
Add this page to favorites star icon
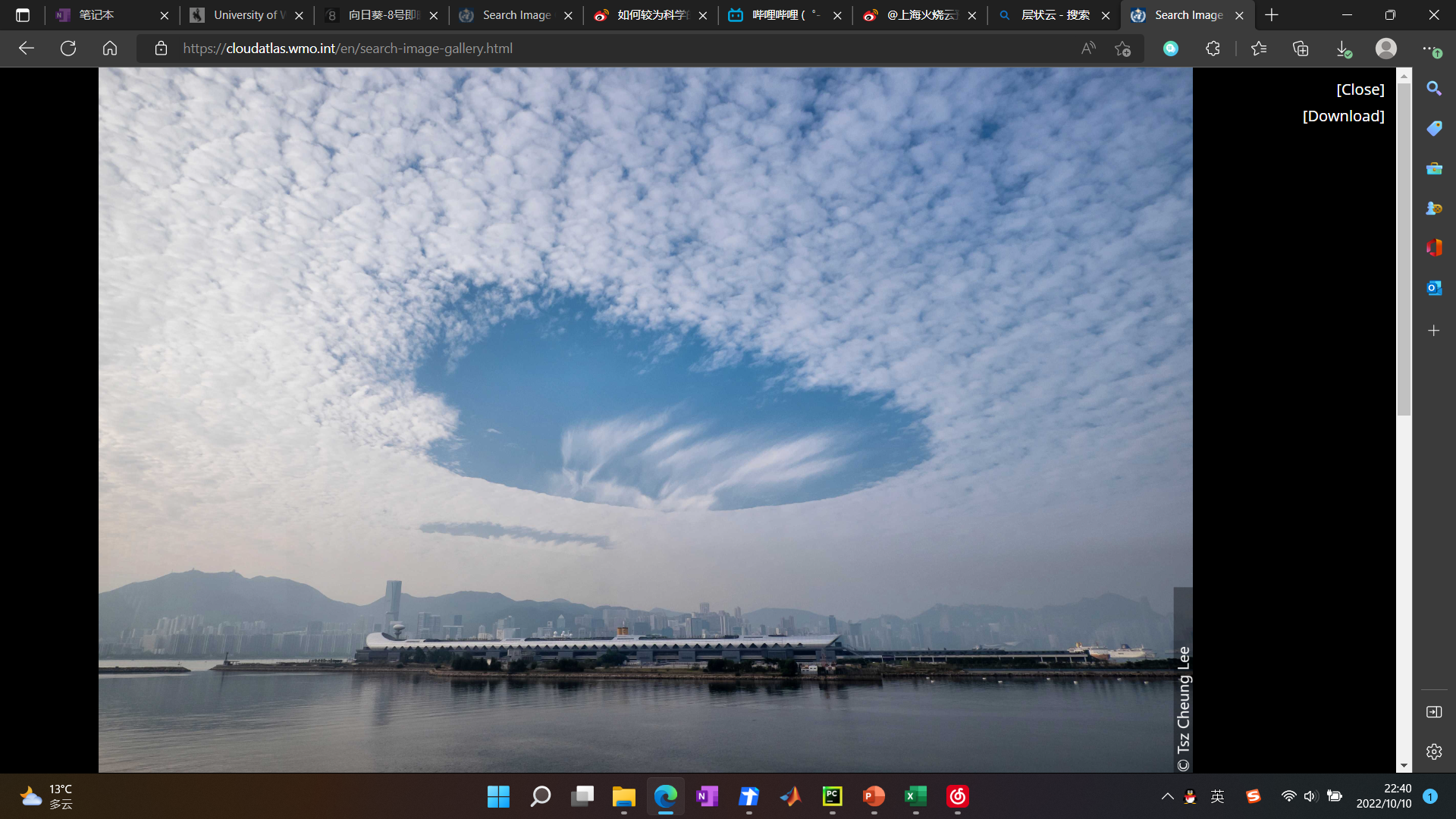point(1123,49)
